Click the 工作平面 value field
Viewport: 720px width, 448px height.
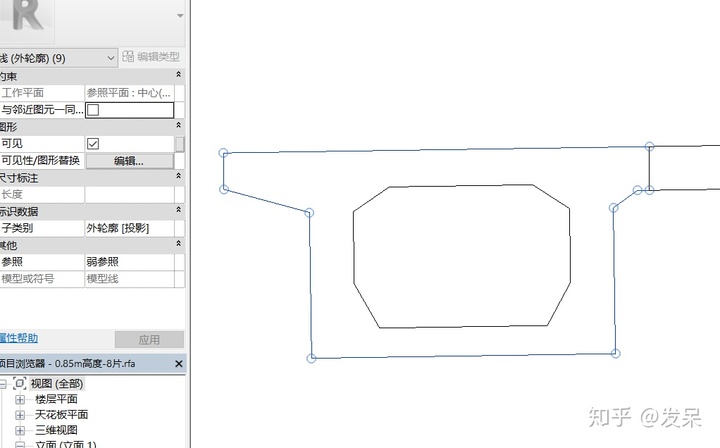tap(129, 93)
